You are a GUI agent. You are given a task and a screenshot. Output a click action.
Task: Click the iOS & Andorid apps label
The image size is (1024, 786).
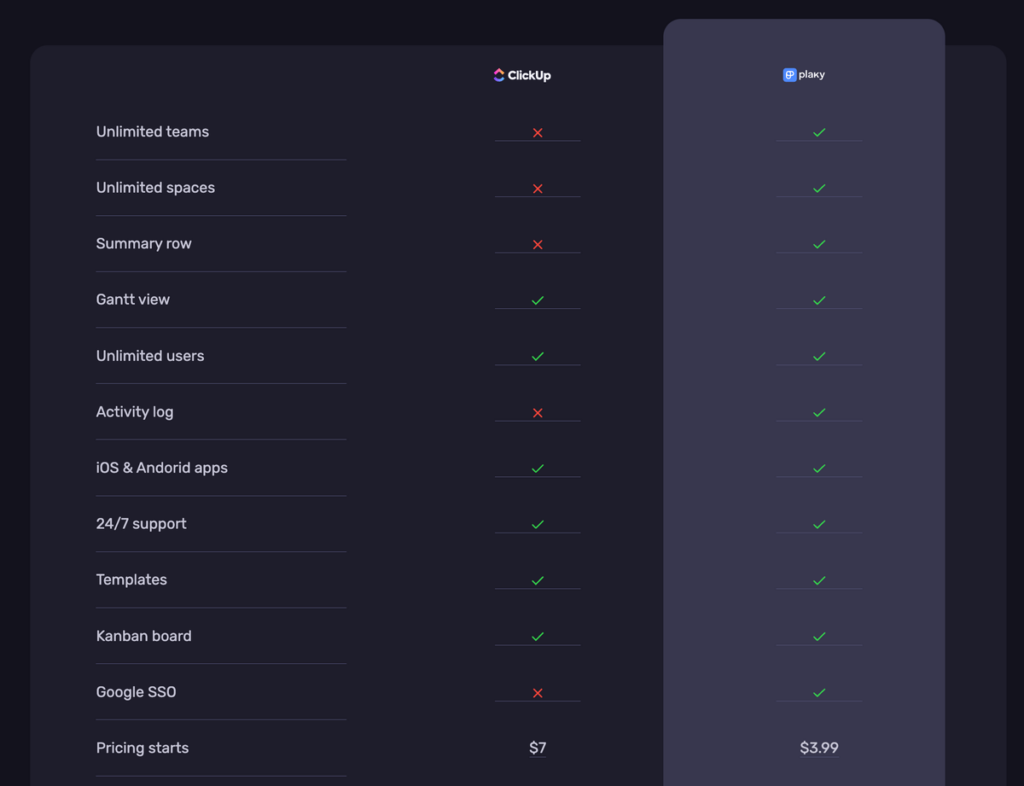162,468
